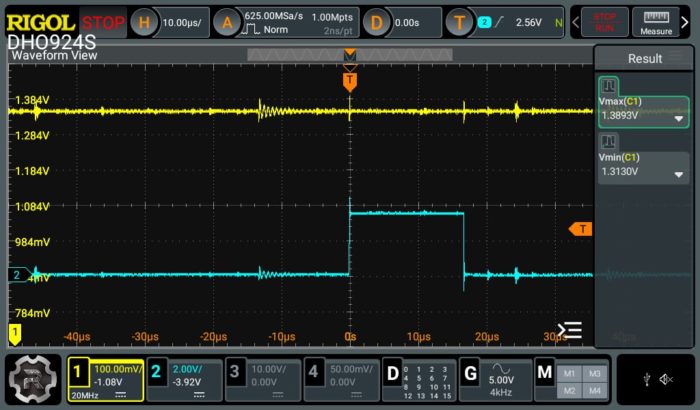Open the Horizontal timebase settings (H)
The width and height of the screenshot is (700, 410).
click(x=144, y=22)
